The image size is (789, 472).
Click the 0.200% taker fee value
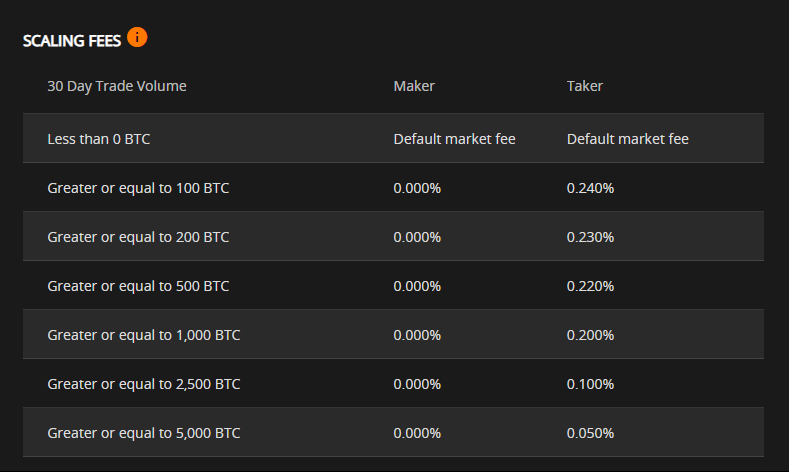click(x=590, y=335)
